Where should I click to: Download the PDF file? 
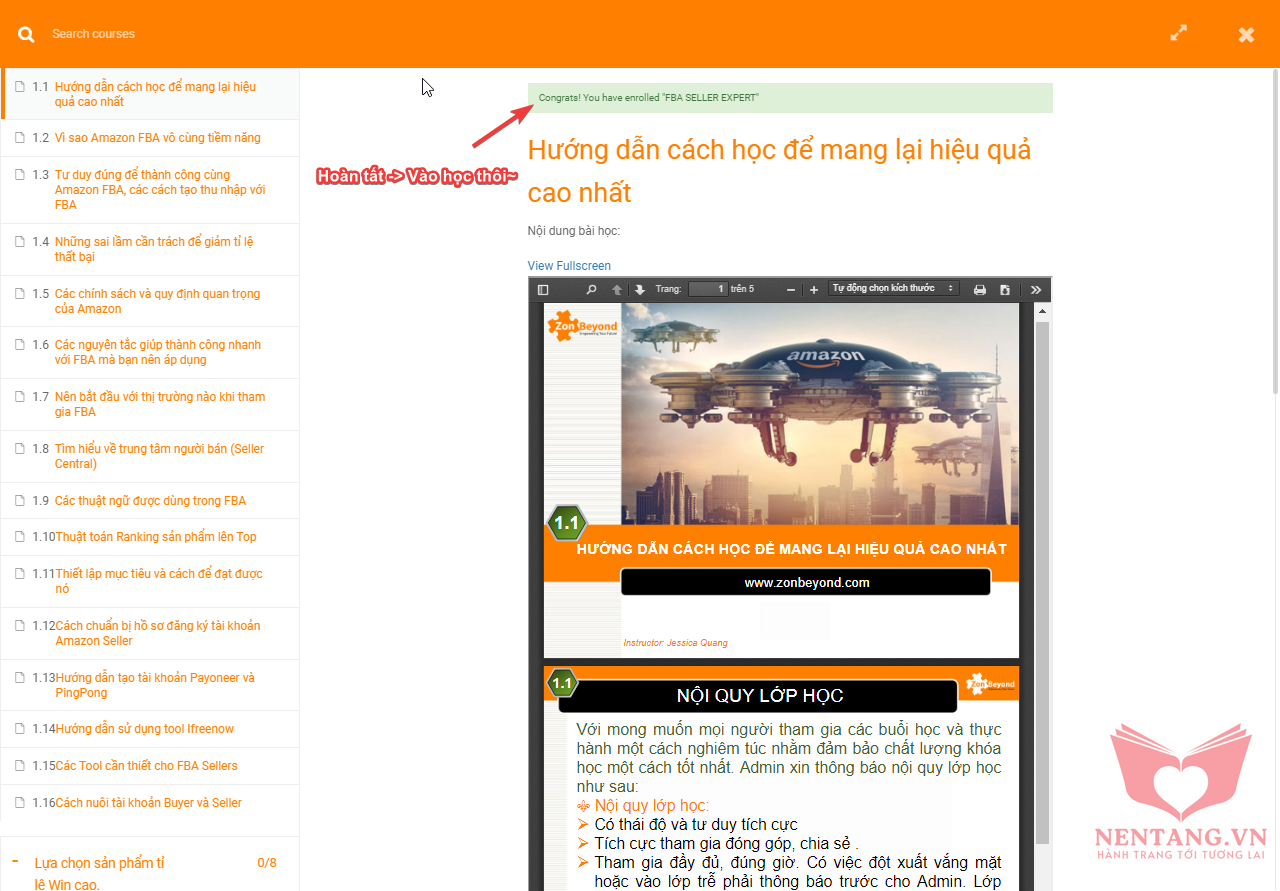(1005, 290)
